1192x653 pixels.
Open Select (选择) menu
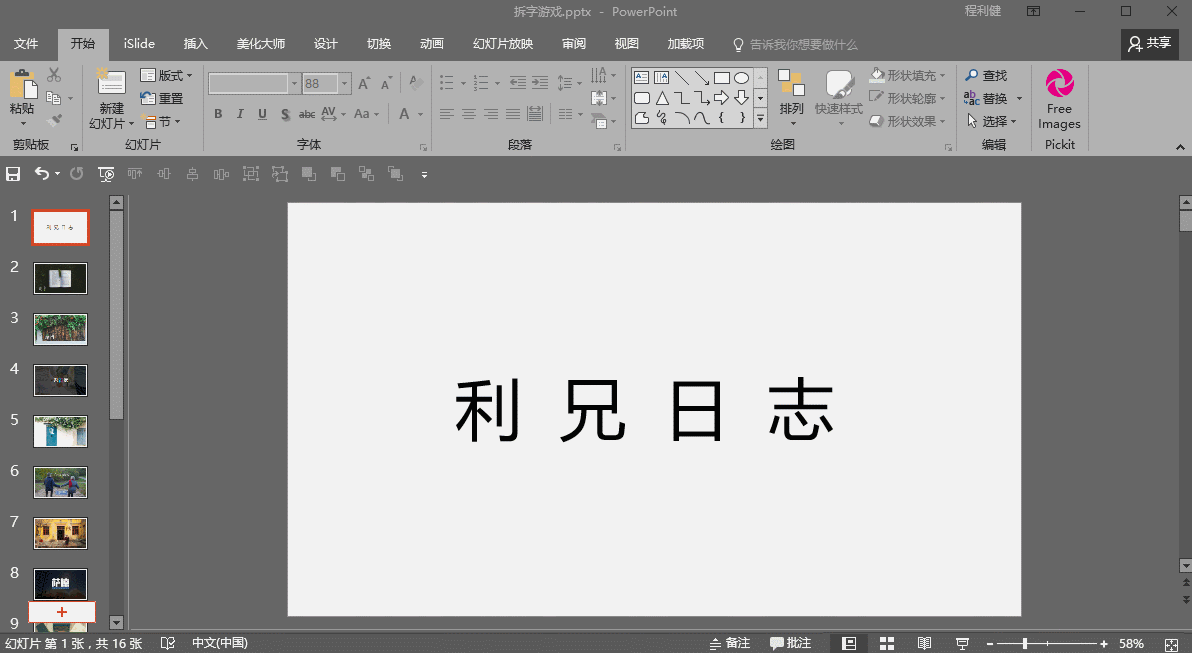(991, 121)
